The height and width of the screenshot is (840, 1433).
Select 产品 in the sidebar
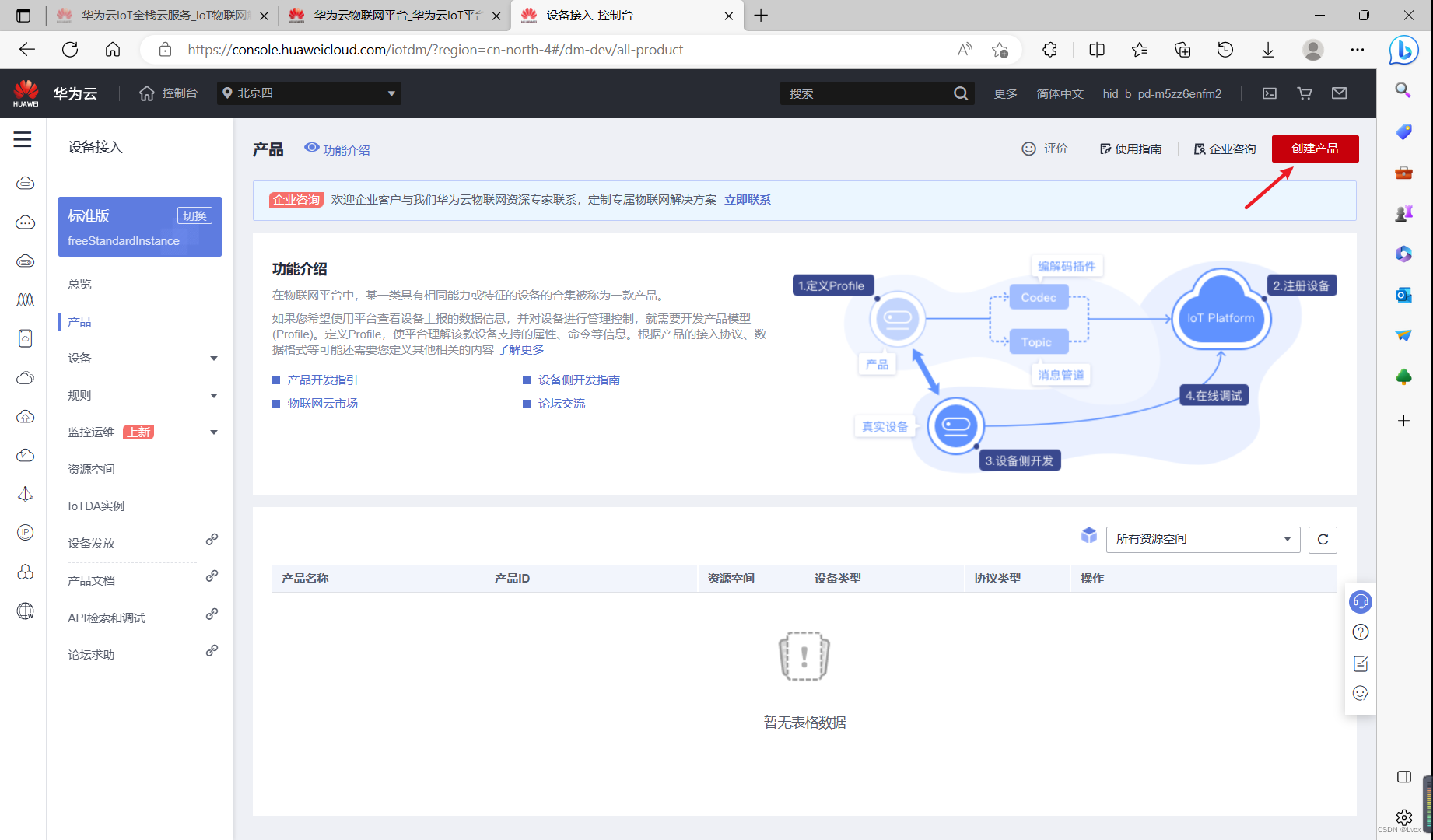tap(79, 321)
